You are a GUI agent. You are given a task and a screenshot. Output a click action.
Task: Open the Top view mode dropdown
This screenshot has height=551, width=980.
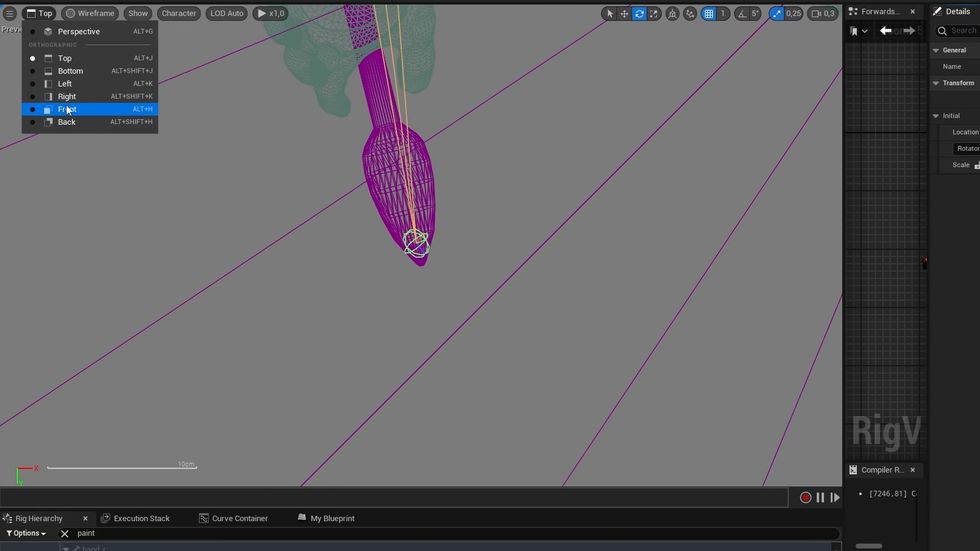tap(39, 13)
